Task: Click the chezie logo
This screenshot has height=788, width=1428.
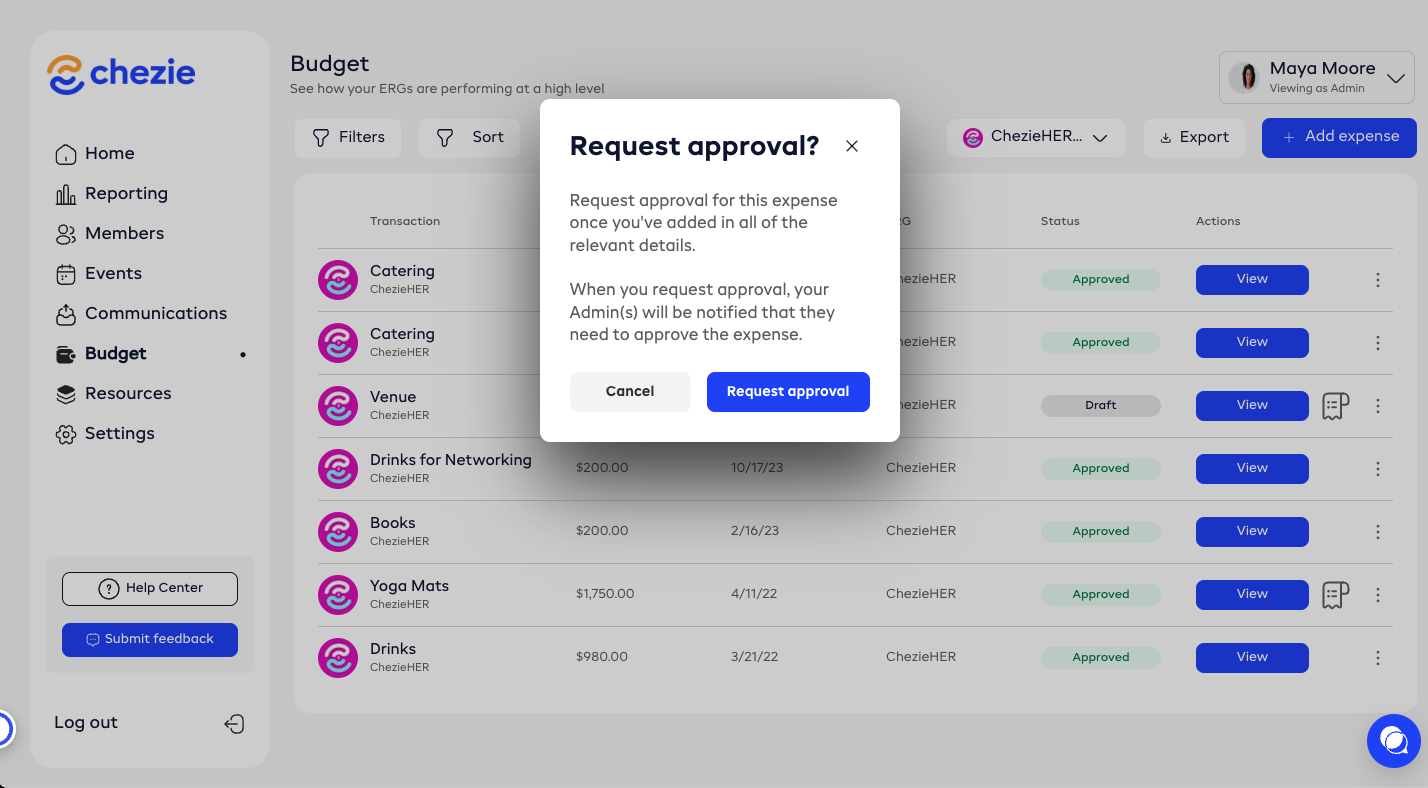Action: tap(121, 74)
